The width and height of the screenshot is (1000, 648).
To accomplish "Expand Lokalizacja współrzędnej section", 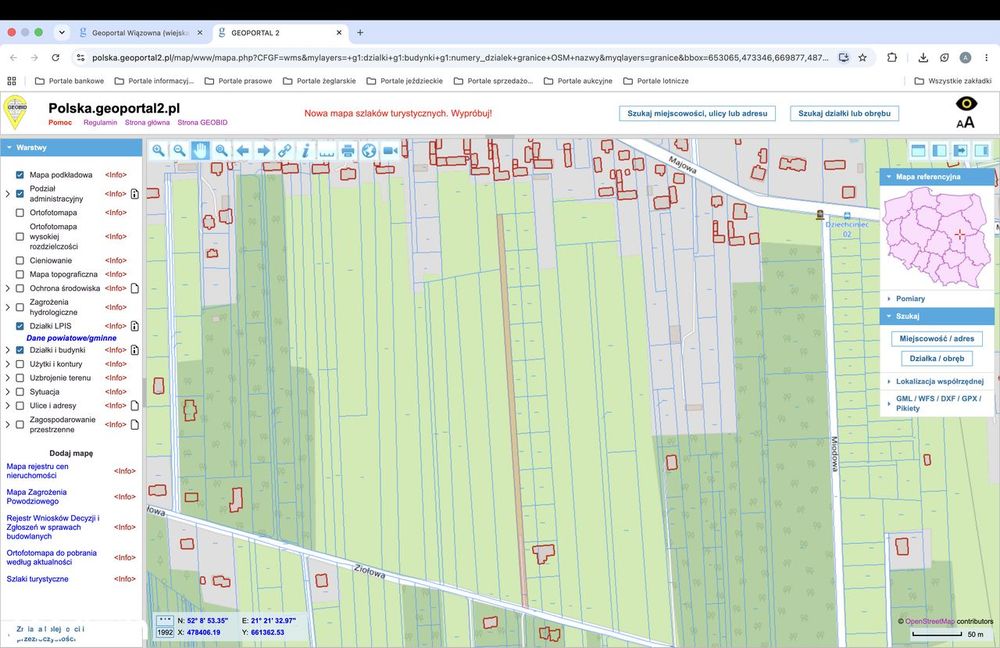I will coord(939,381).
